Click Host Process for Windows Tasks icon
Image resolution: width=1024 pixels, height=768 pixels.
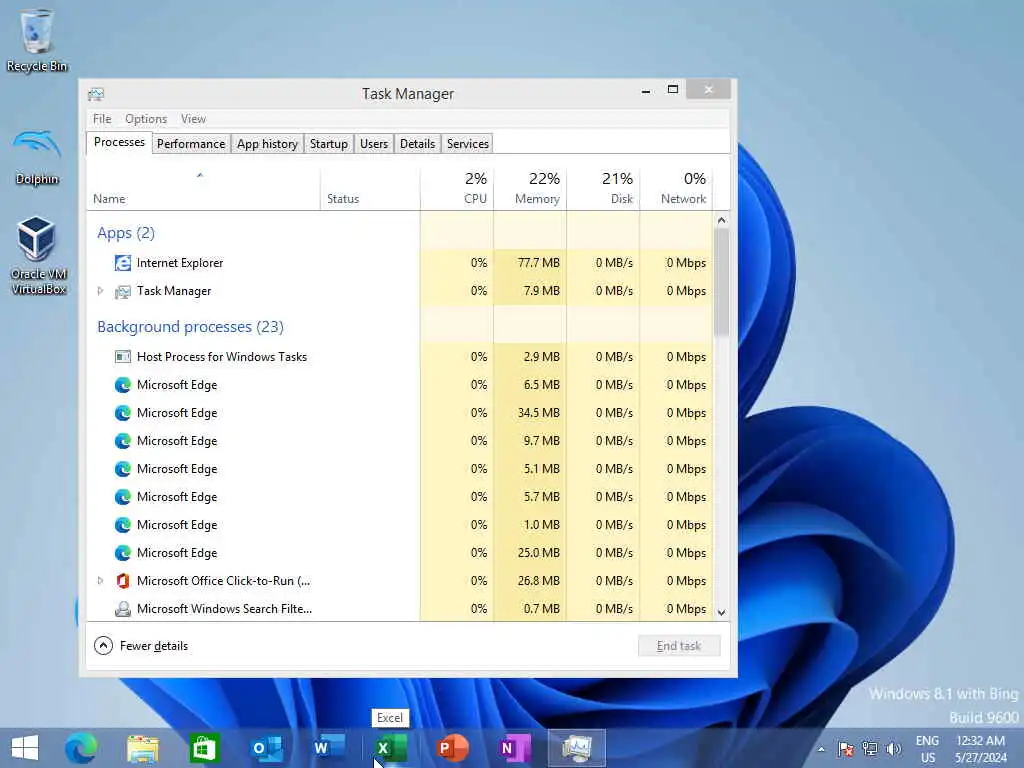click(122, 357)
